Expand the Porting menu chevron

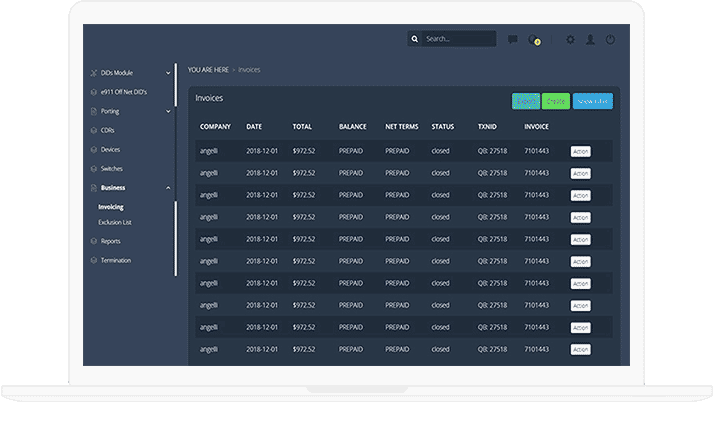pos(168,111)
